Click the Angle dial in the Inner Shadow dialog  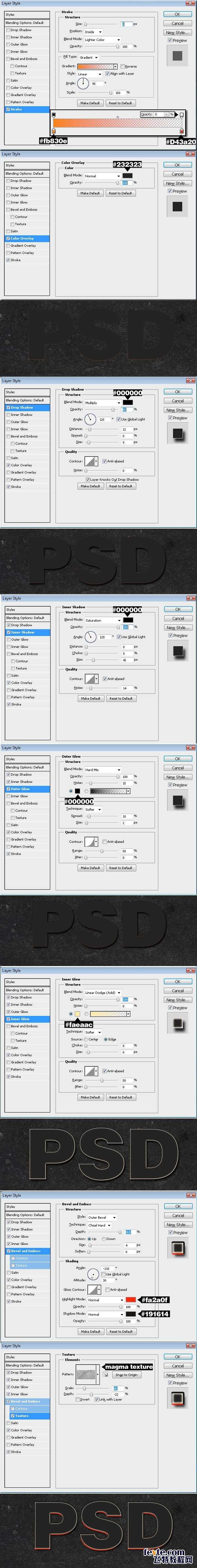point(91,637)
